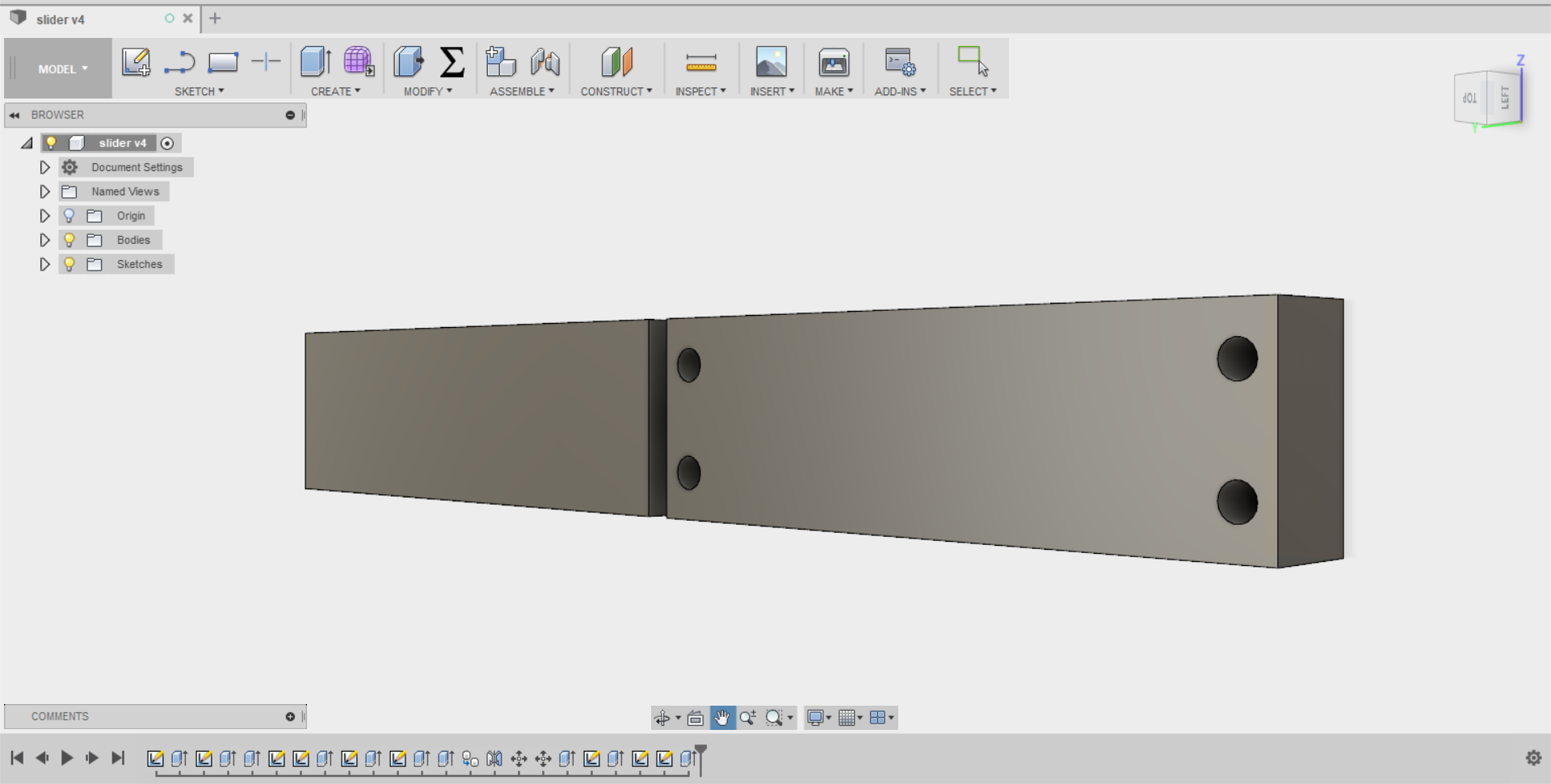The width and height of the screenshot is (1551, 784).
Task: Open the INSERT menu
Action: (x=772, y=91)
